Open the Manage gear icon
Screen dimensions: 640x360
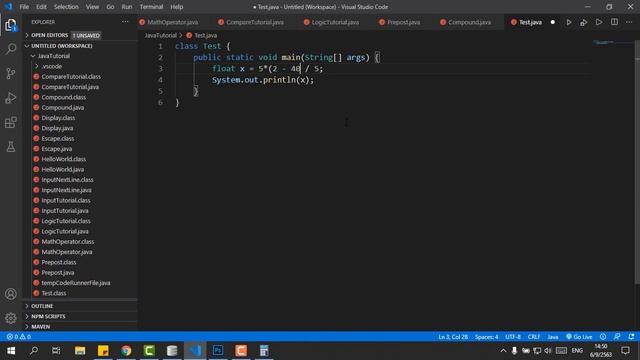(x=11, y=318)
